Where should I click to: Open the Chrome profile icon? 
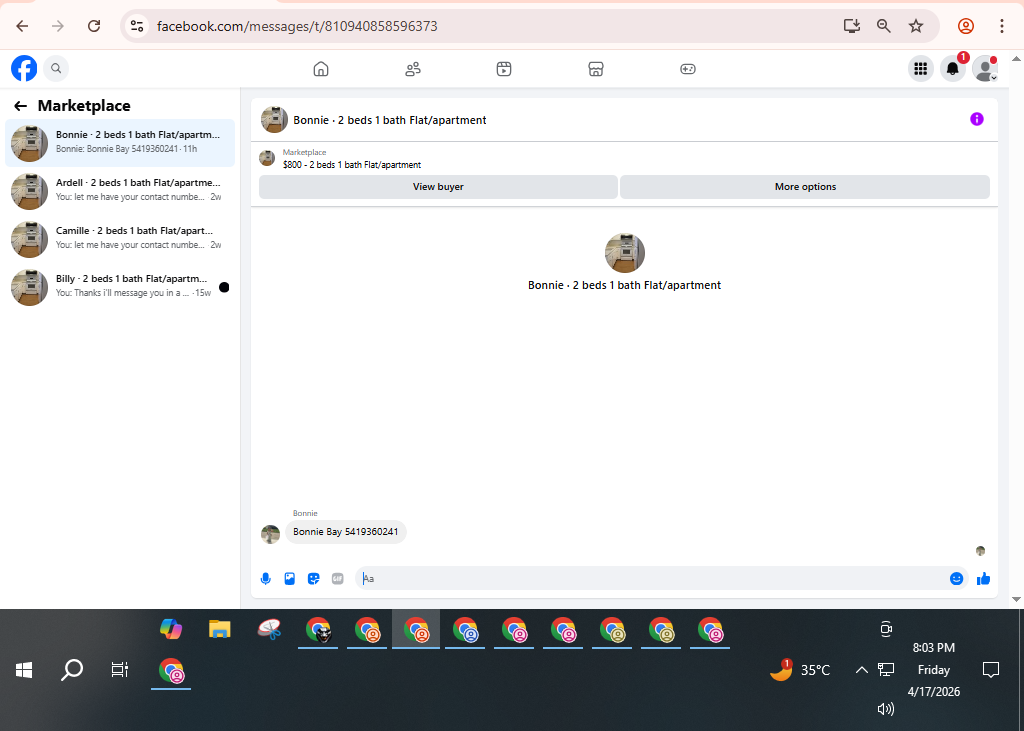(x=966, y=26)
